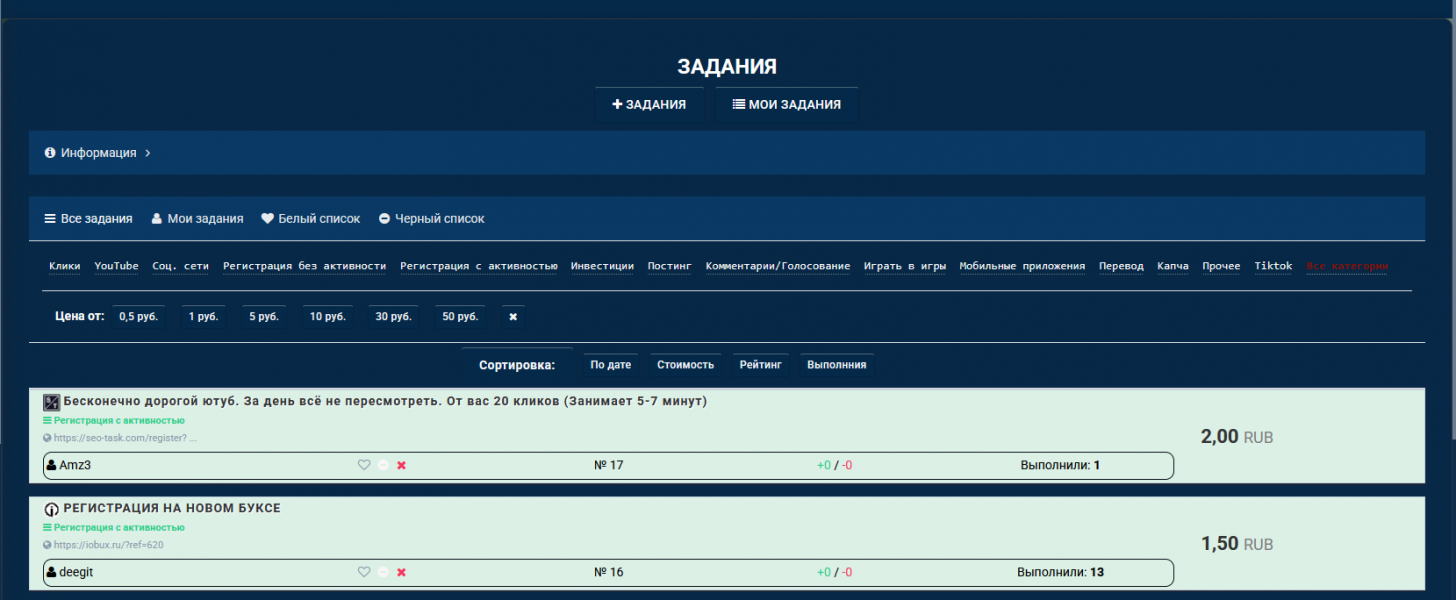Image resolution: width=1456 pixels, height=600 pixels.
Task: Click the heart icon on Amz3's task row
Action: click(x=363, y=464)
